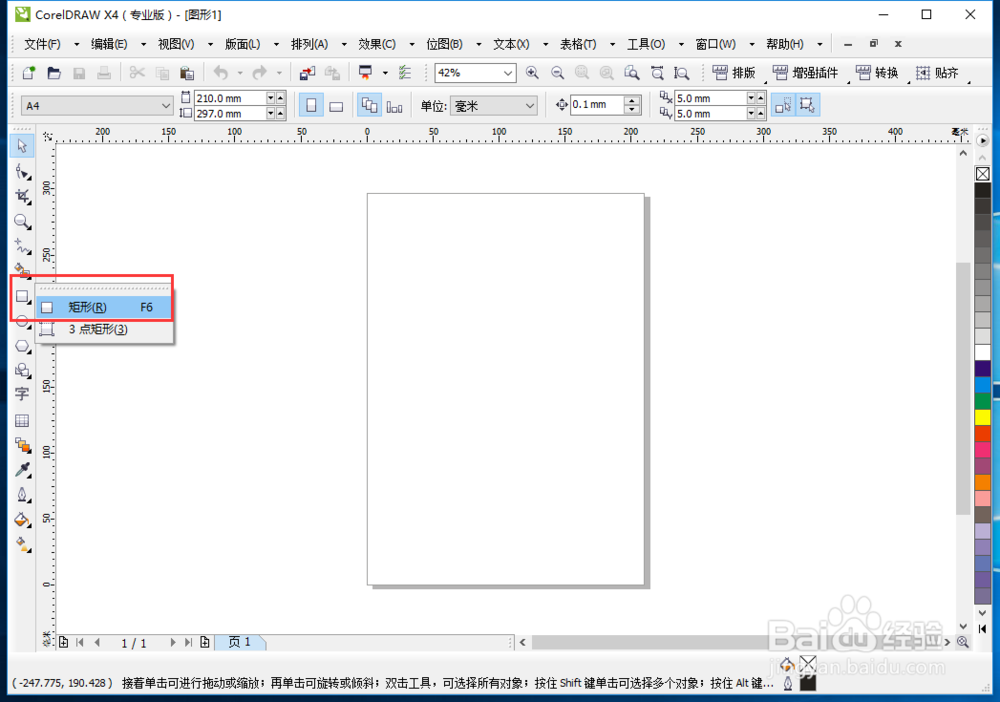Click the Undo icon
This screenshot has height=702, width=1000.
point(218,71)
